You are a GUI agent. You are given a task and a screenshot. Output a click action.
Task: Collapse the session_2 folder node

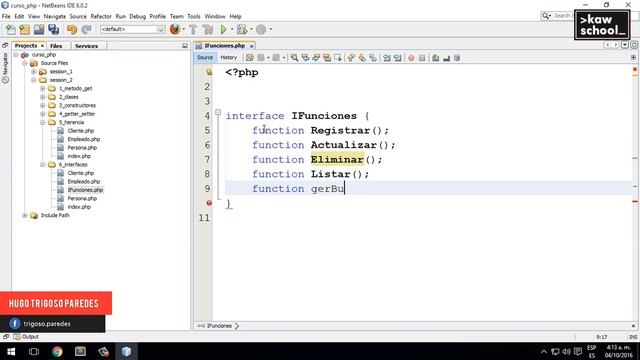click(34, 80)
